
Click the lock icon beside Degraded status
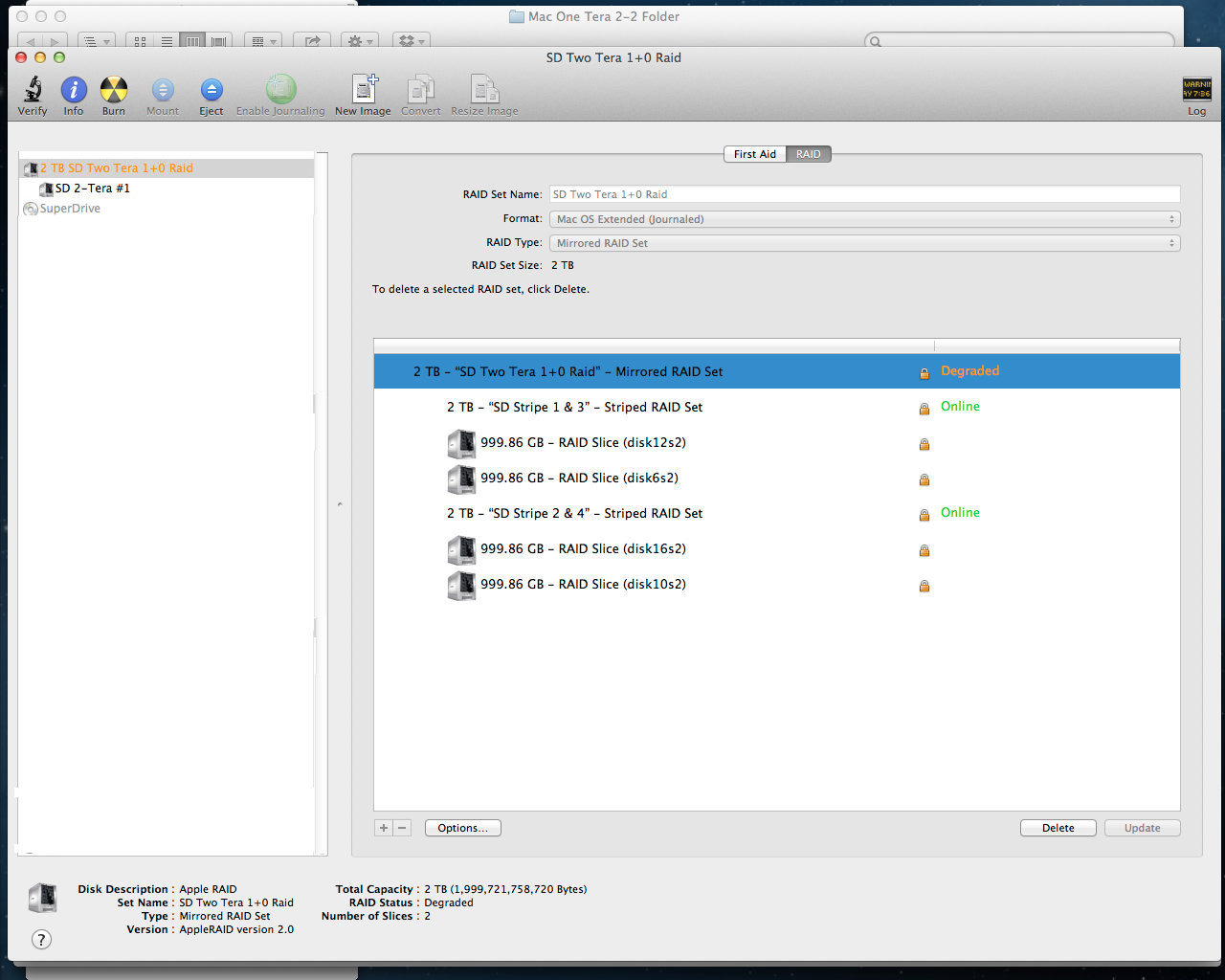pyautogui.click(x=924, y=372)
